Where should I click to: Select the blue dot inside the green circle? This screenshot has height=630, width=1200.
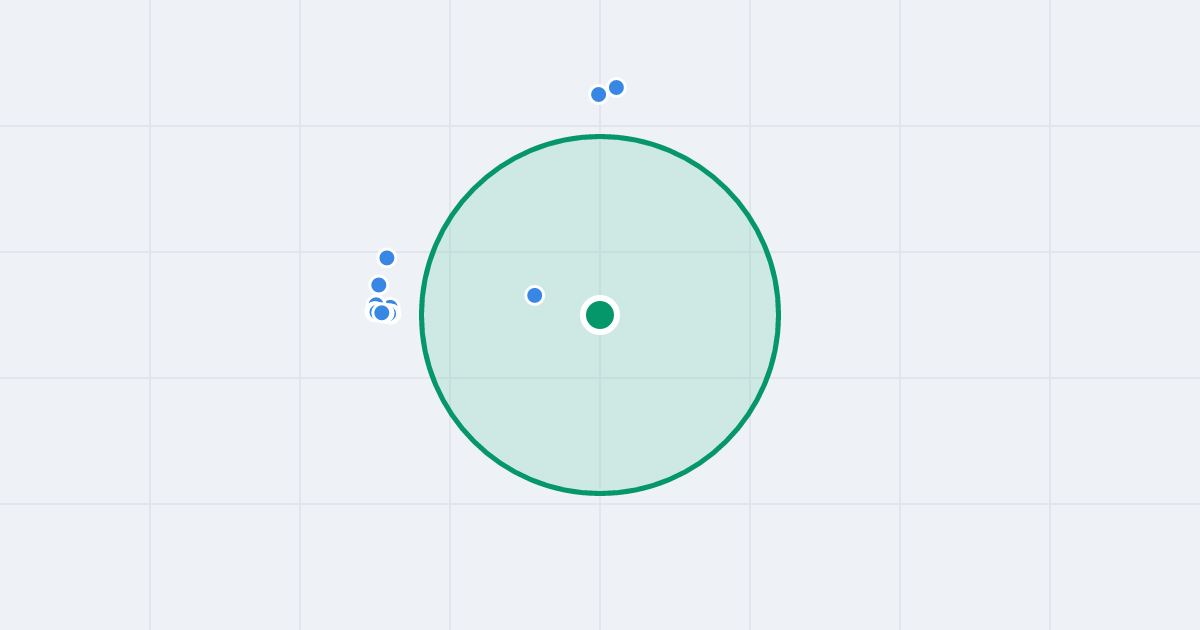point(535,295)
